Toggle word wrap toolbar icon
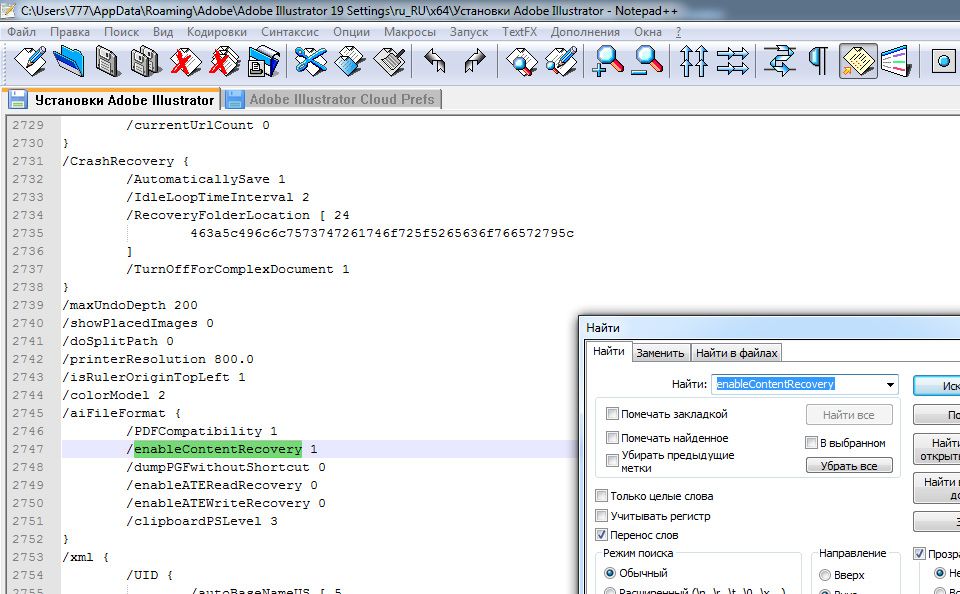This screenshot has width=960, height=594. (x=779, y=61)
